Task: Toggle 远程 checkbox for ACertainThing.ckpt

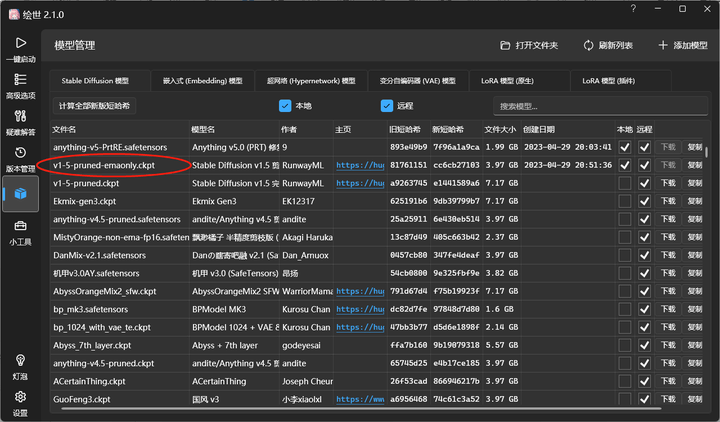Action: (644, 381)
